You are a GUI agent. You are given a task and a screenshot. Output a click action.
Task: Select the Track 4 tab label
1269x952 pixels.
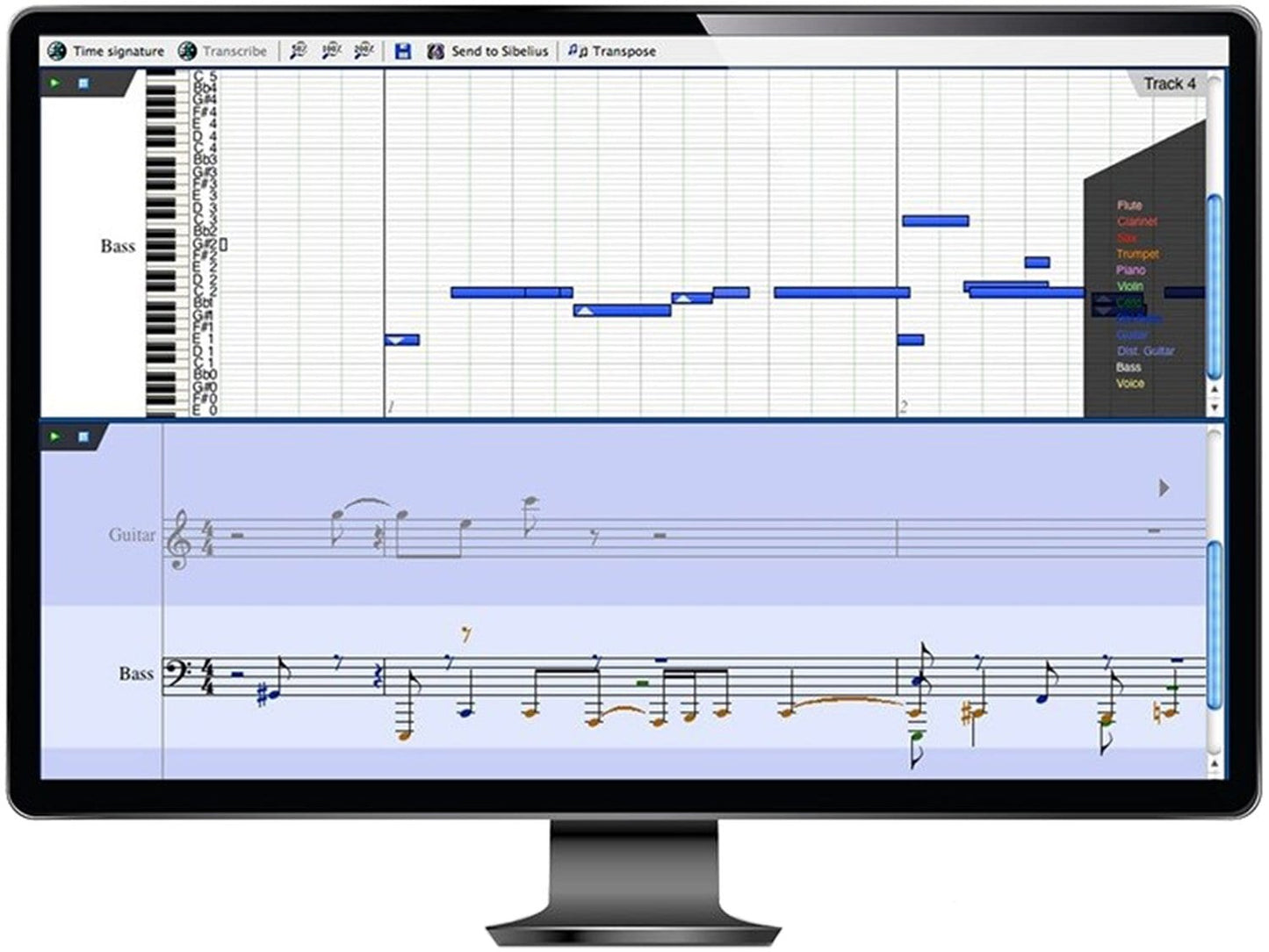pos(1171,84)
